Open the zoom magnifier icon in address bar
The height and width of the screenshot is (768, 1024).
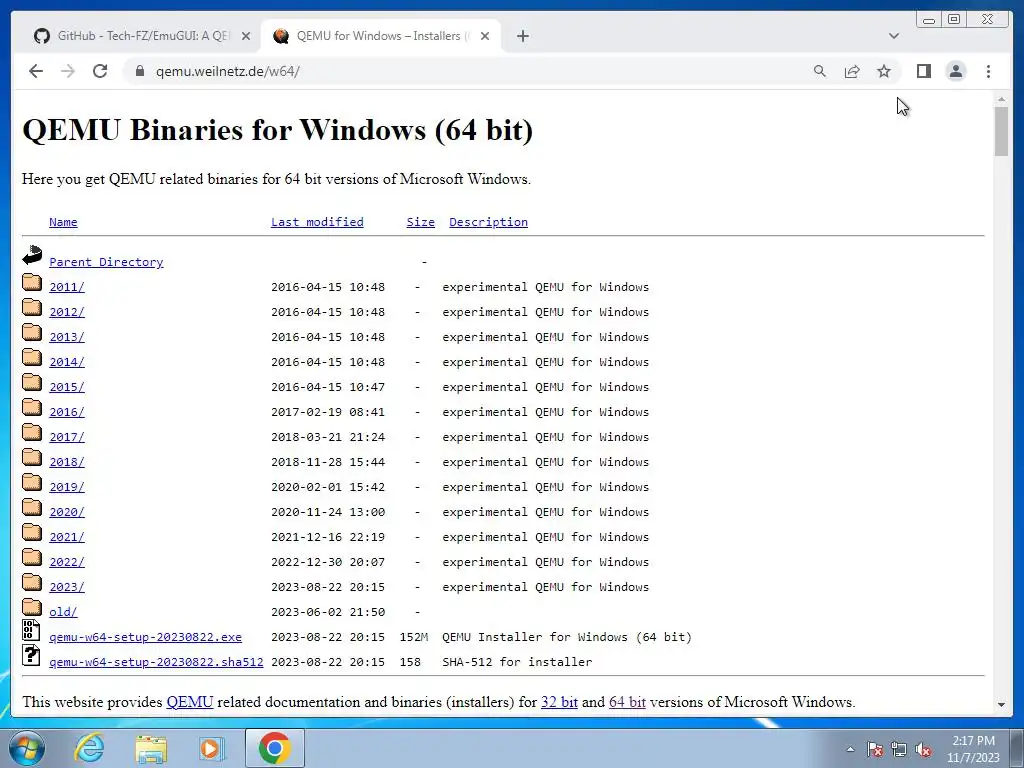(x=820, y=71)
